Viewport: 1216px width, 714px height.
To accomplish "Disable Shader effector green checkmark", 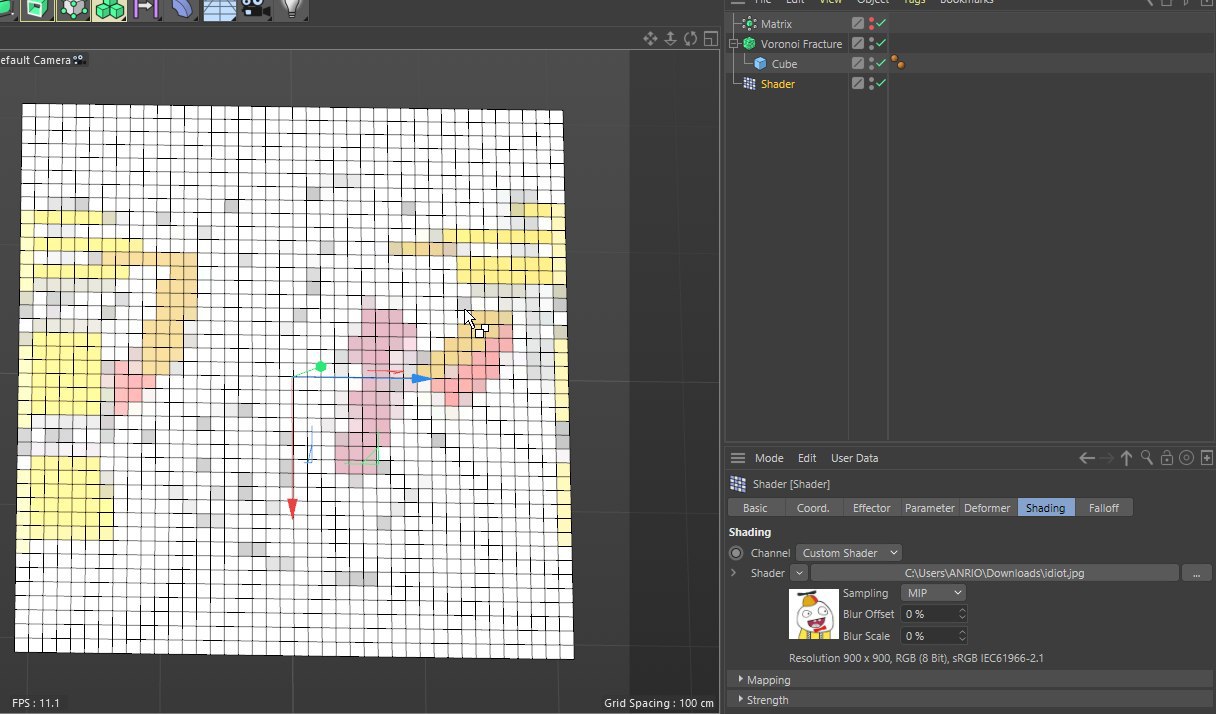I will coord(881,84).
